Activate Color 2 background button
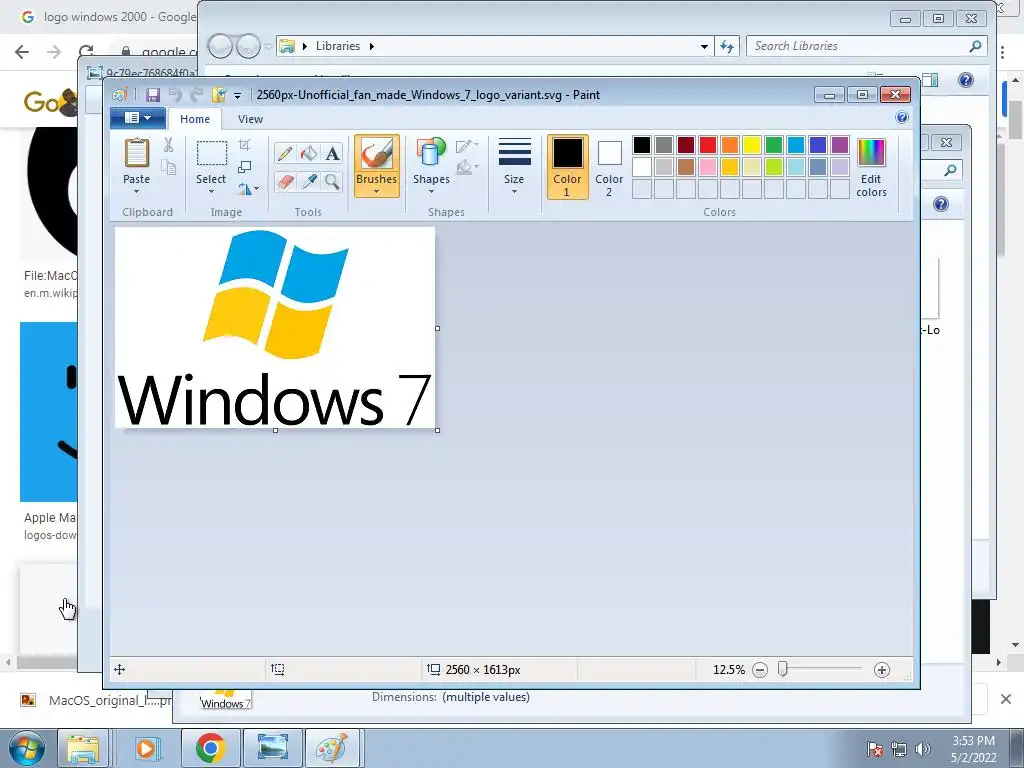 pyautogui.click(x=609, y=167)
